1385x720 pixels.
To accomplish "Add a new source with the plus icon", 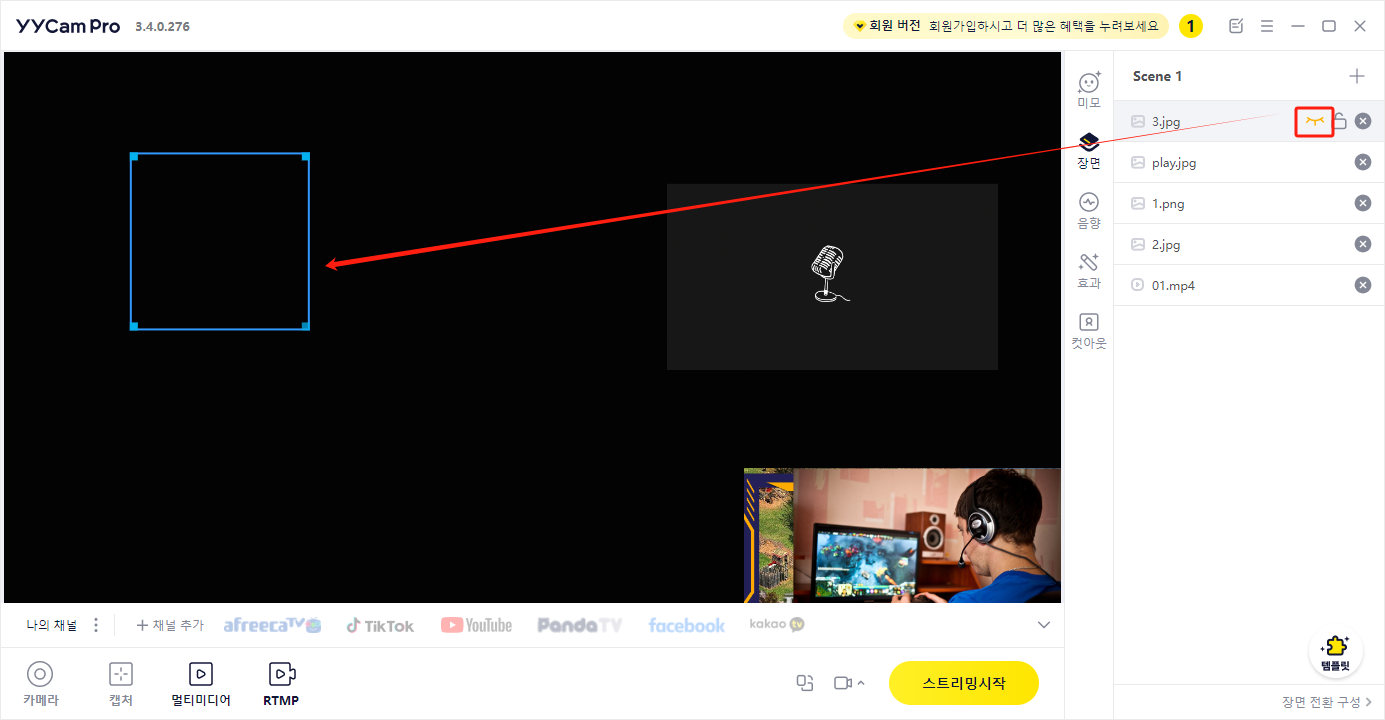I will coord(1357,76).
